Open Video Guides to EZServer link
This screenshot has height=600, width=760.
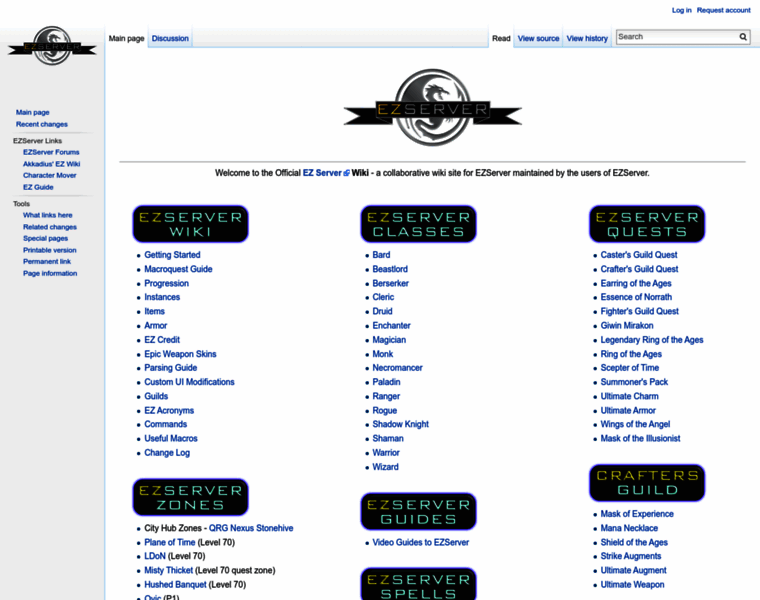420,542
